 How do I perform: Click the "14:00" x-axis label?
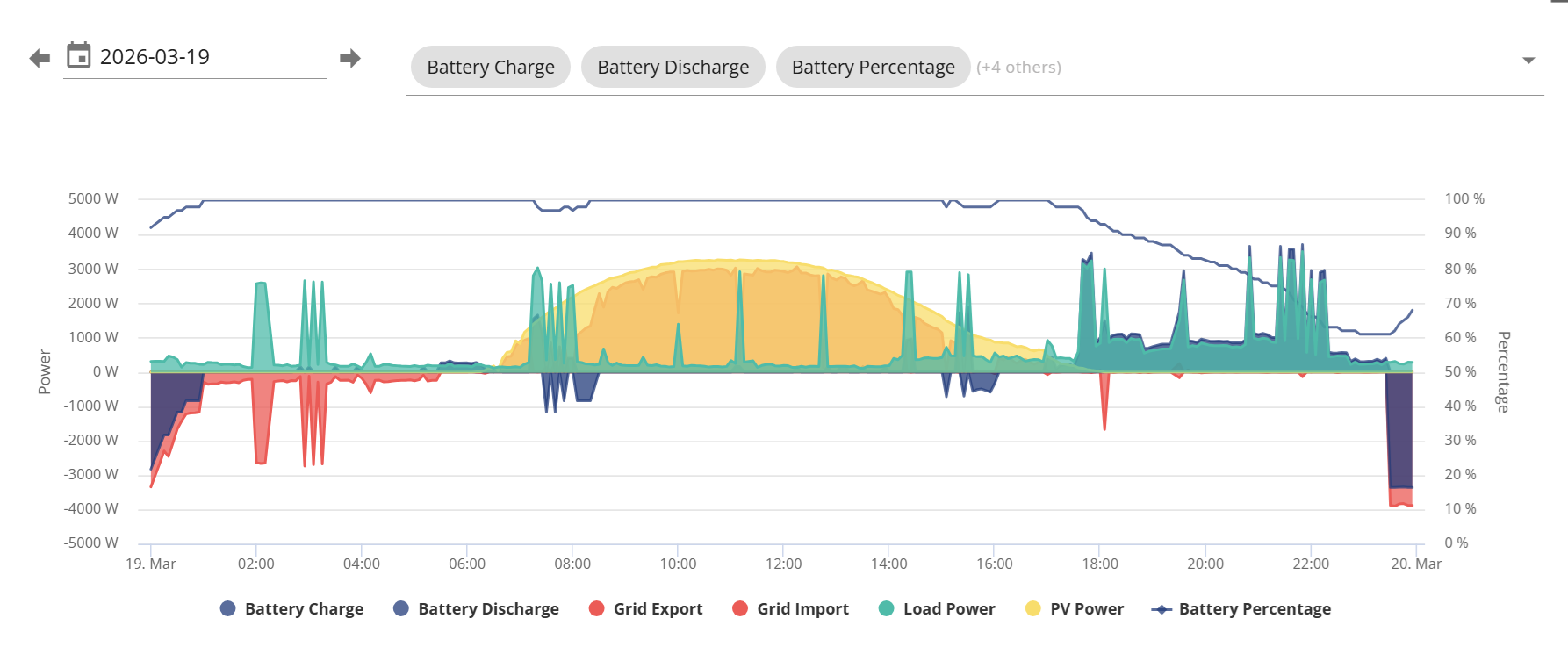889,564
